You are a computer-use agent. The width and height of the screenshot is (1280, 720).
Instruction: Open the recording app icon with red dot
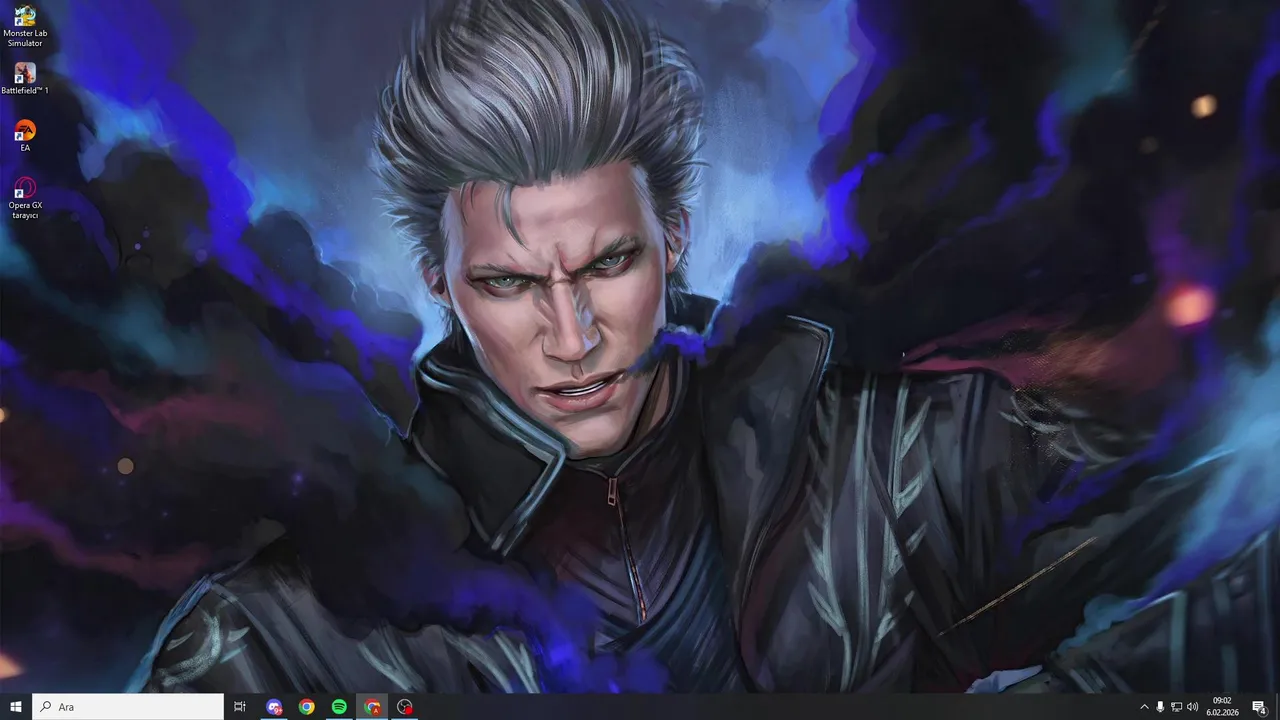tap(405, 707)
